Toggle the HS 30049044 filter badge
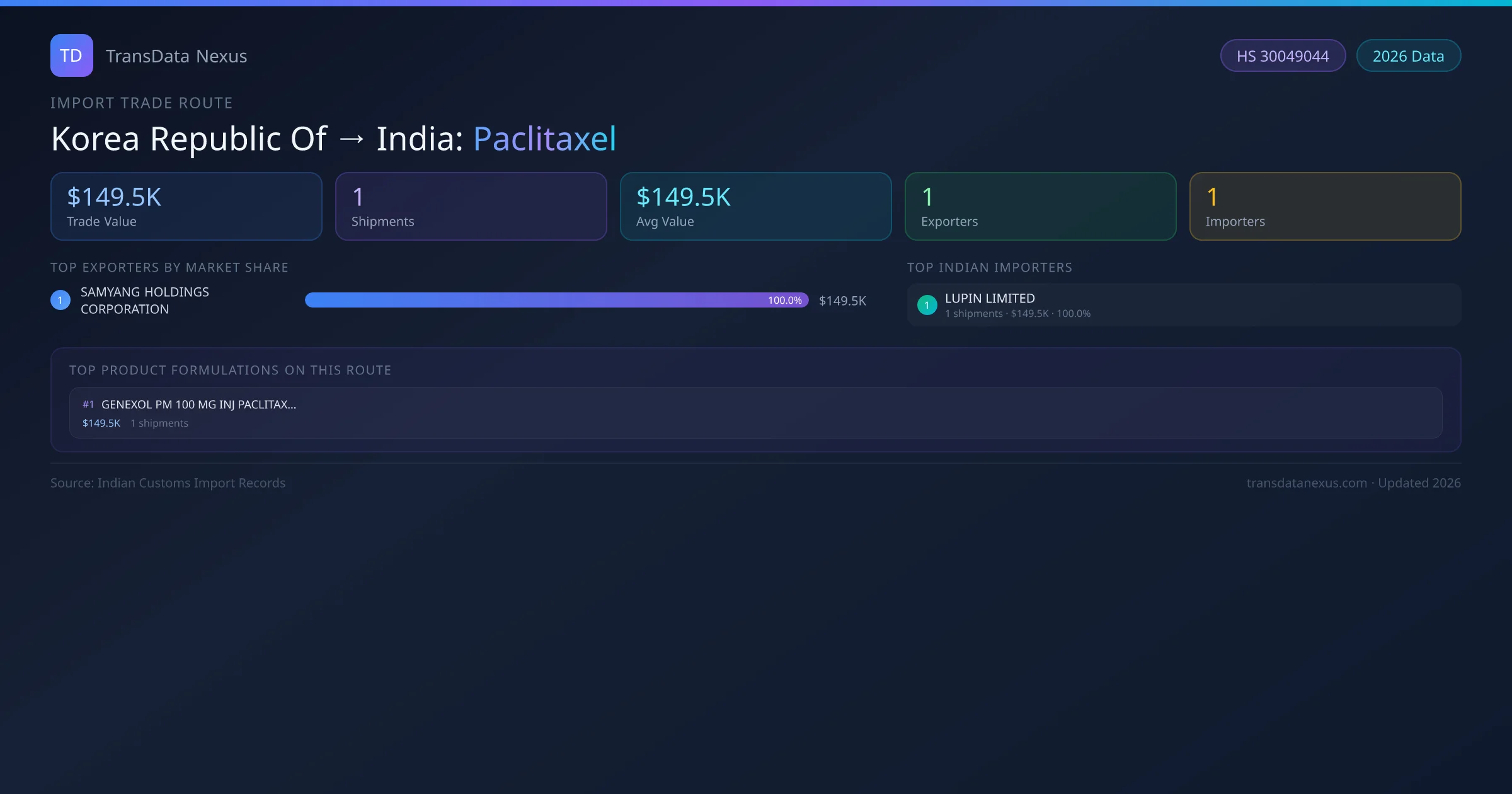1512x794 pixels. pos(1283,55)
